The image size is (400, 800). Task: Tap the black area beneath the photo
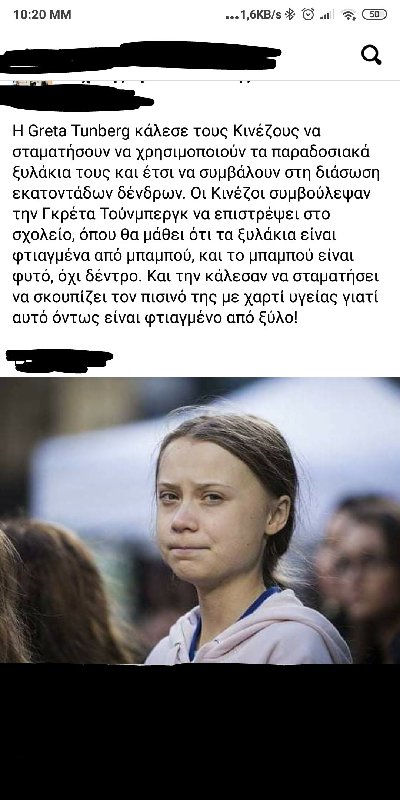click(200, 732)
